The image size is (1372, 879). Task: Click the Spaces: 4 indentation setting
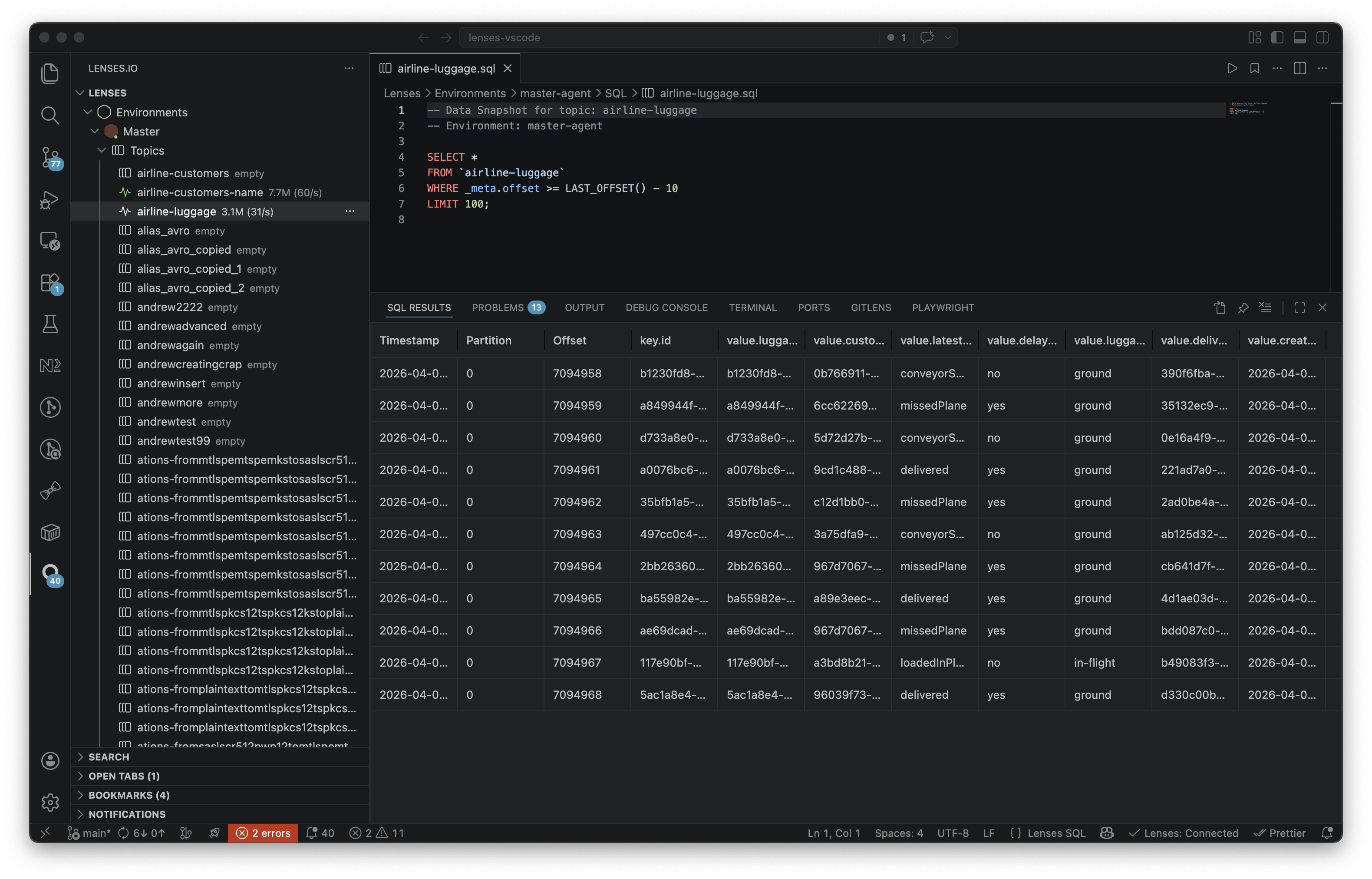click(x=898, y=833)
